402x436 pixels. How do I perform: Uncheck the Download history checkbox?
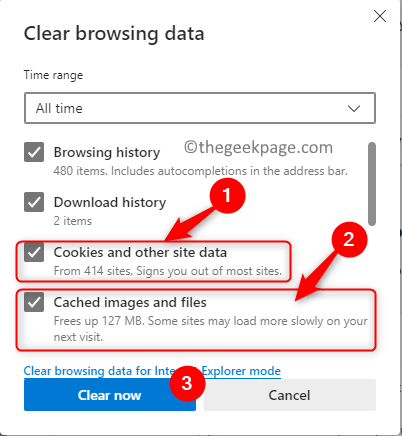[x=34, y=202]
